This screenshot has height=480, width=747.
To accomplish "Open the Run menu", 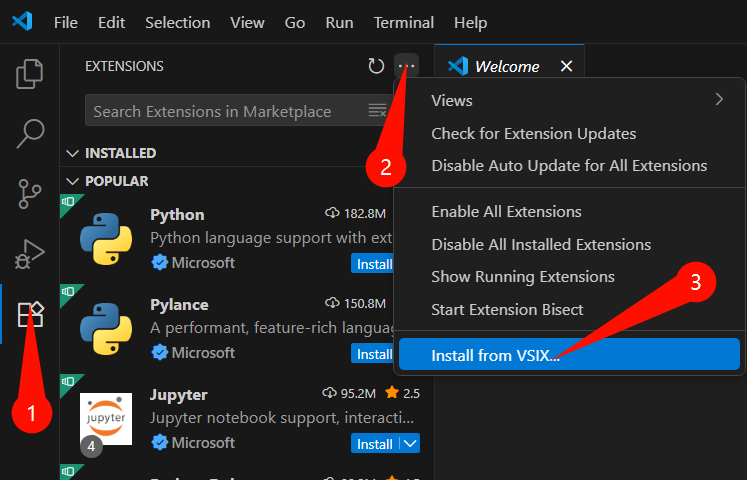I will tap(339, 22).
